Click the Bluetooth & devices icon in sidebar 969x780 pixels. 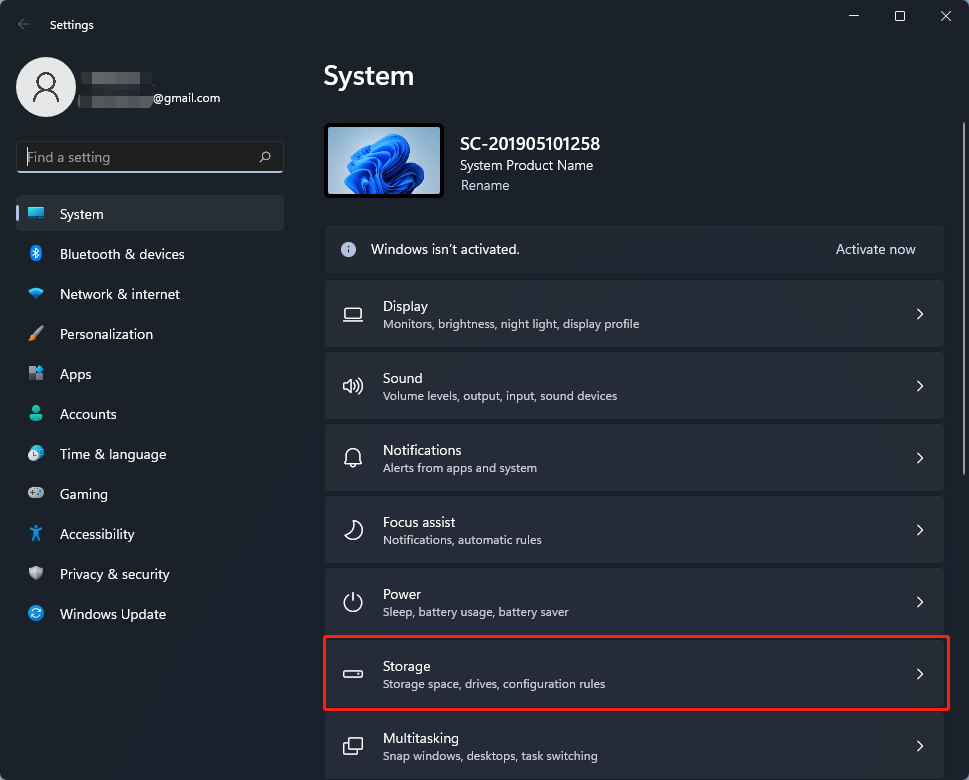[x=35, y=254]
